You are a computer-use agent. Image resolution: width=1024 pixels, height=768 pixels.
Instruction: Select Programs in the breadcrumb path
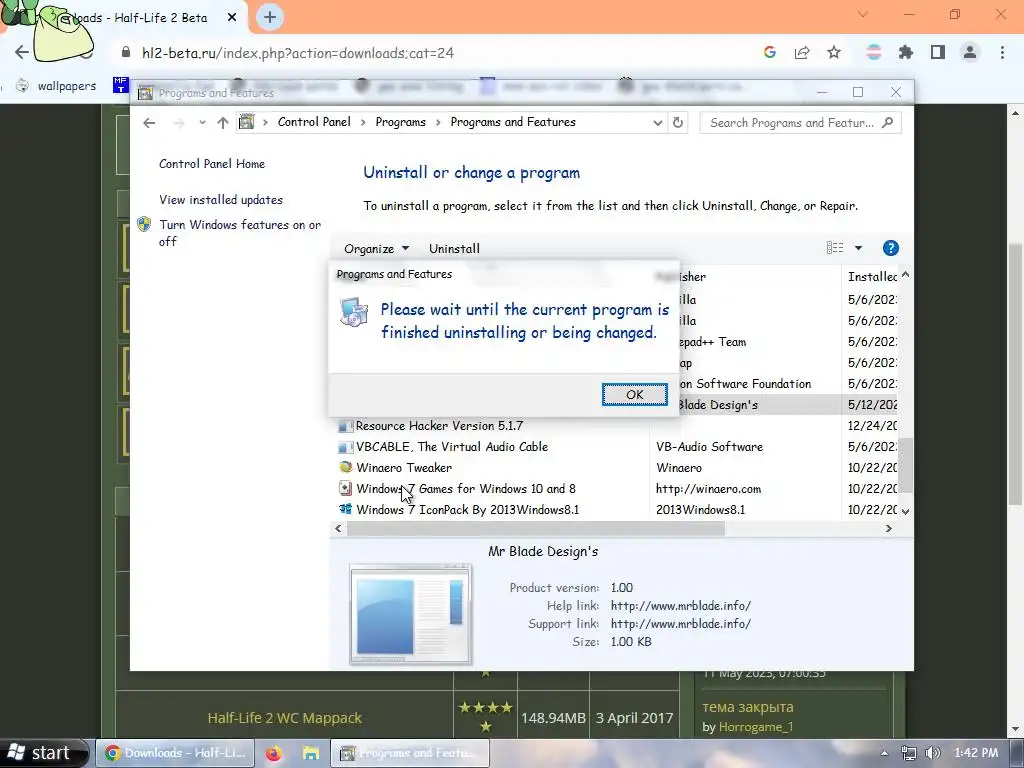[400, 122]
